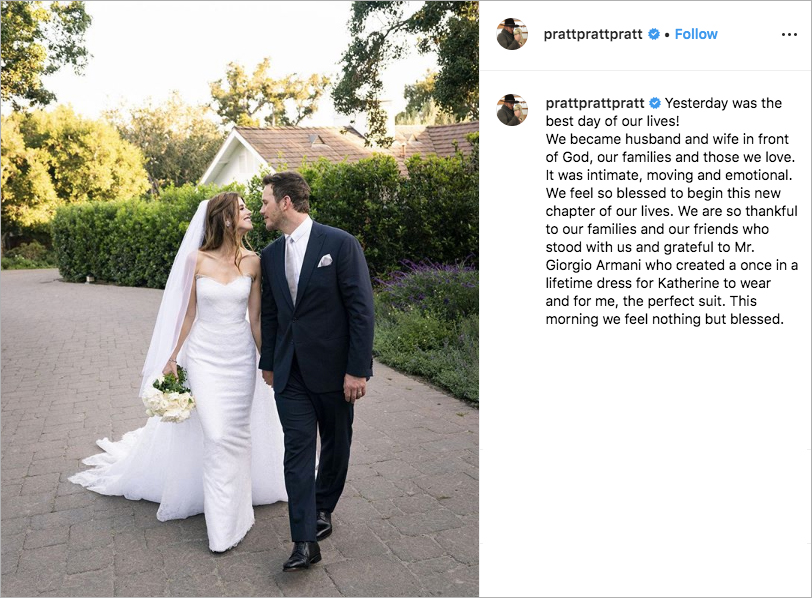
Task: Click the empty area below the caption
Action: [645, 456]
